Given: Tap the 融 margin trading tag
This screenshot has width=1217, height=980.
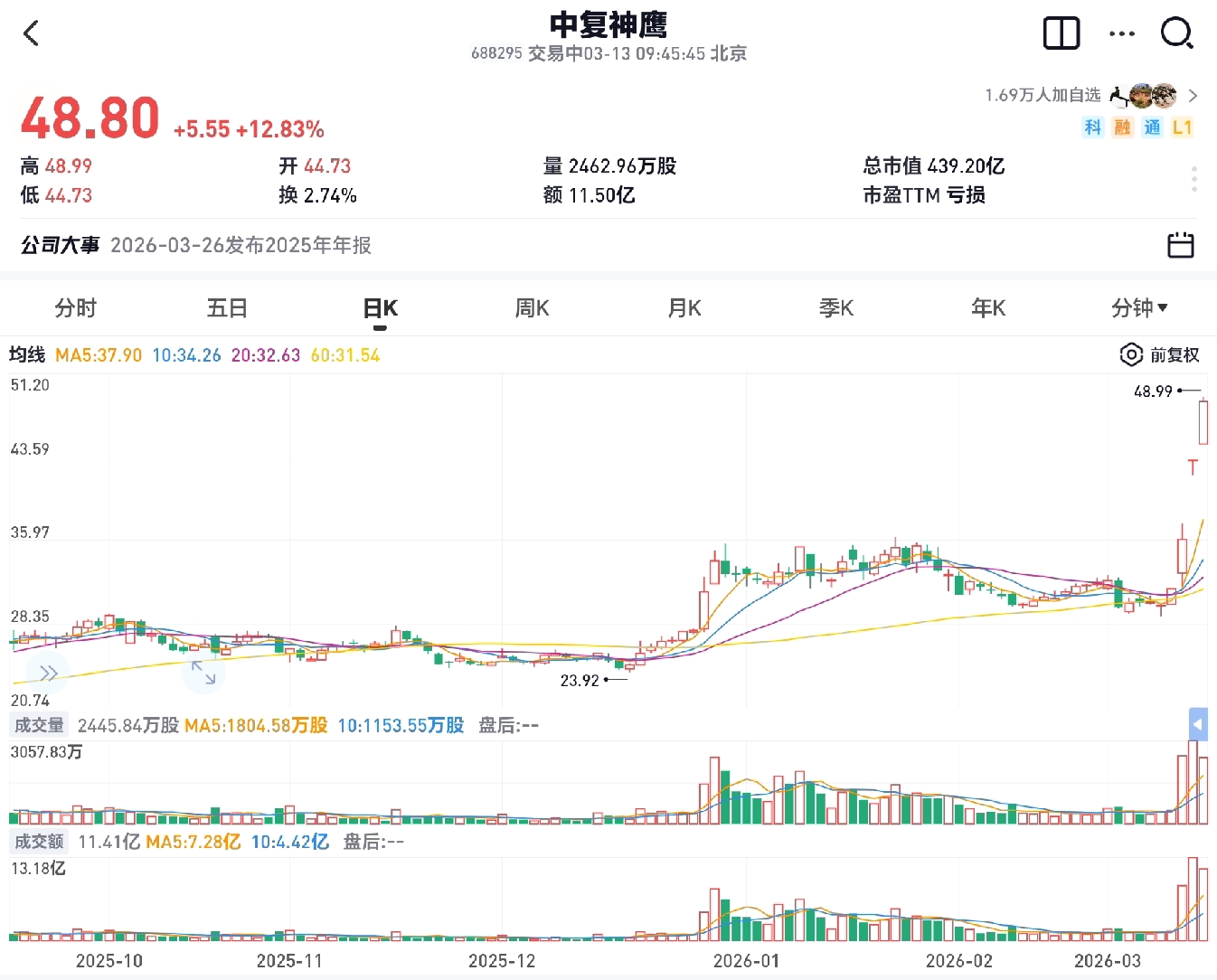Looking at the screenshot, I should (1122, 127).
